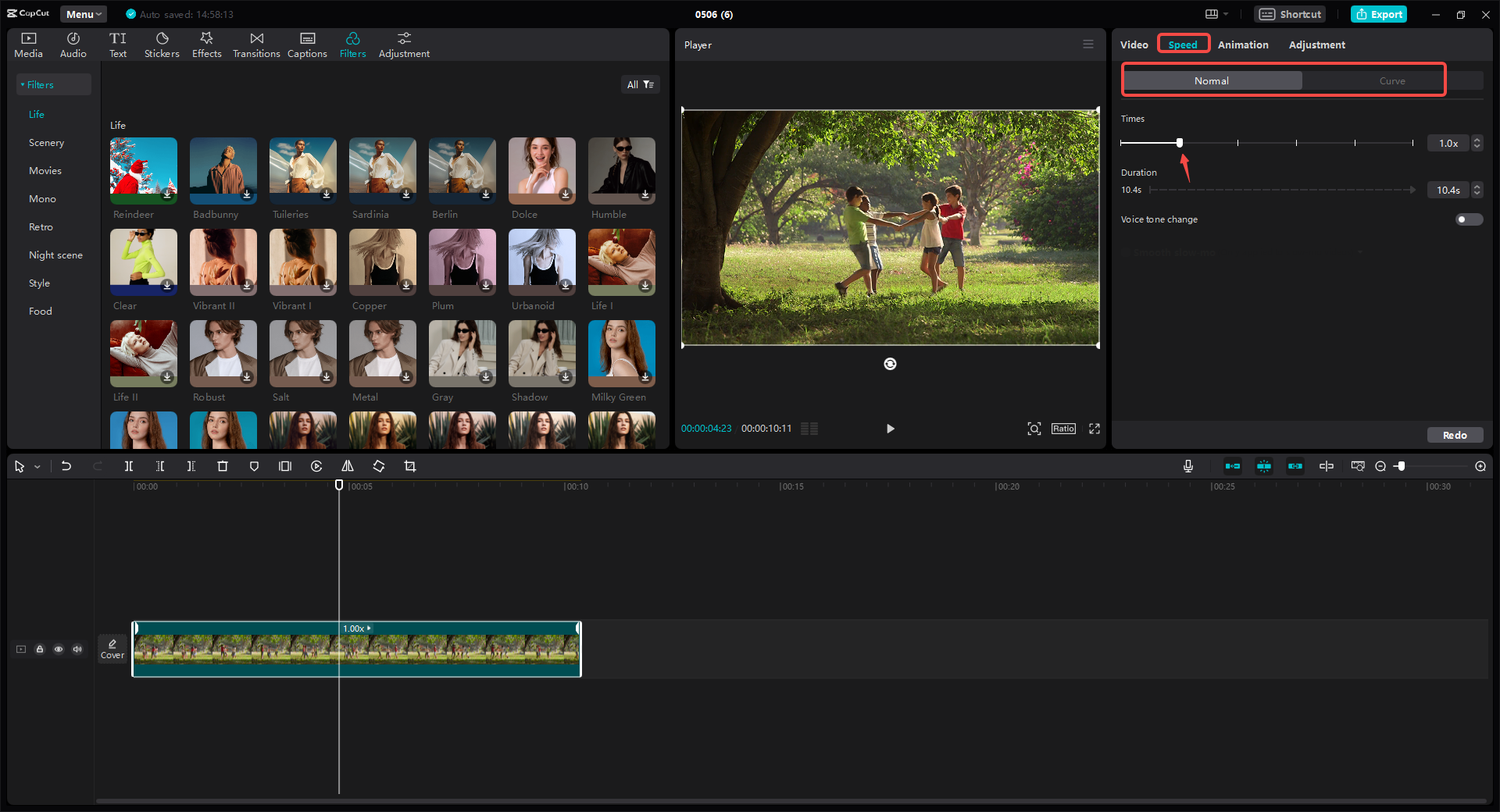Select the Reindeer filter thumbnail
Viewport: 1500px width, 812px height.
(143, 170)
